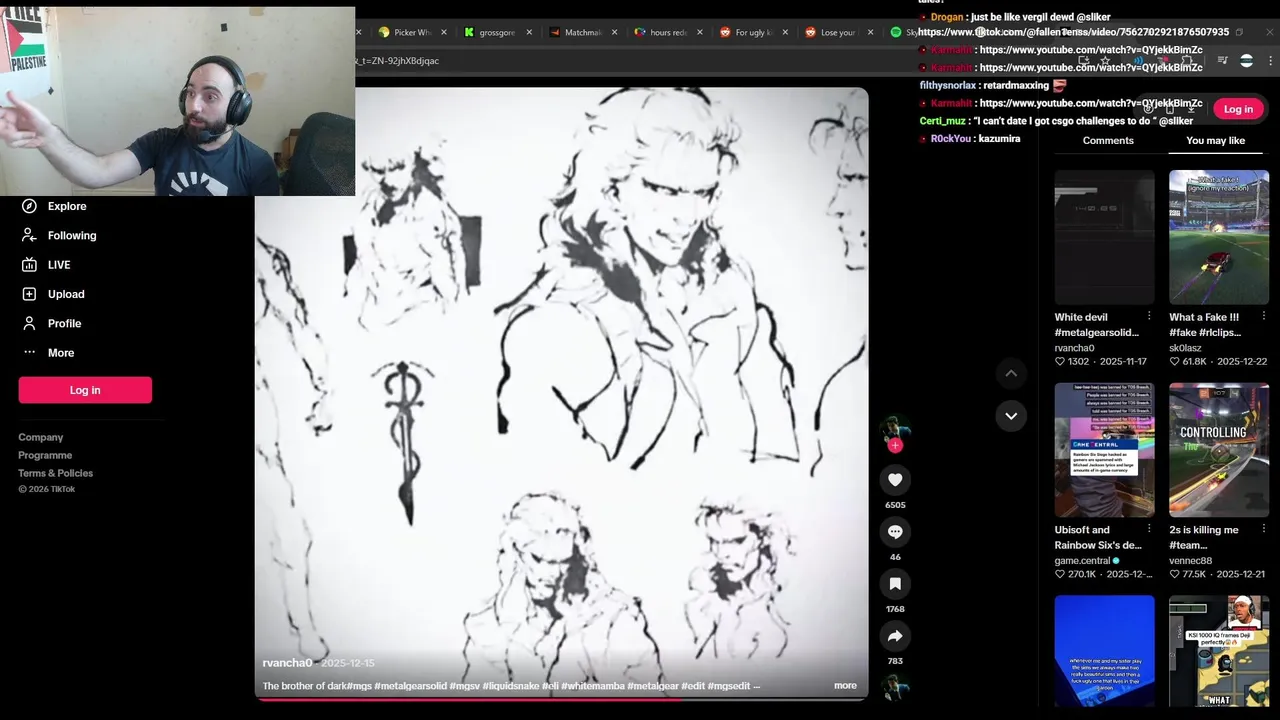The image size is (1280, 720).
Task: Like the video with heart icon
Action: 895,480
